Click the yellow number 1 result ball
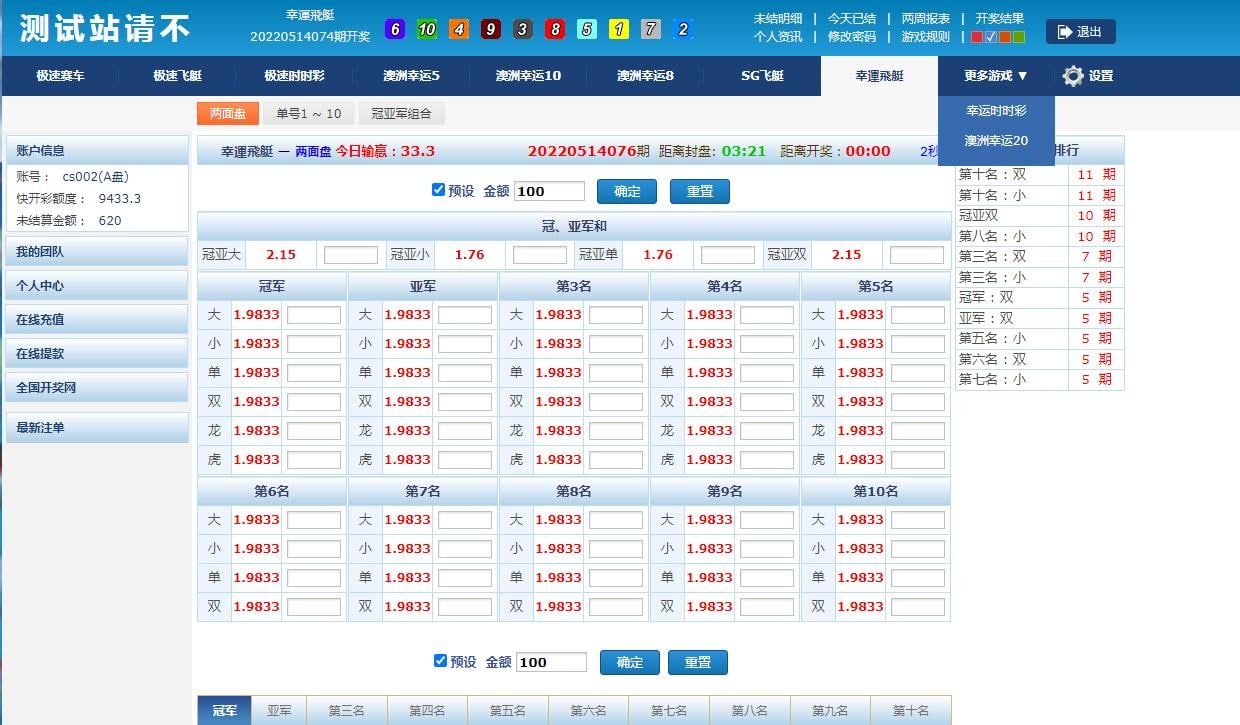 coord(619,29)
